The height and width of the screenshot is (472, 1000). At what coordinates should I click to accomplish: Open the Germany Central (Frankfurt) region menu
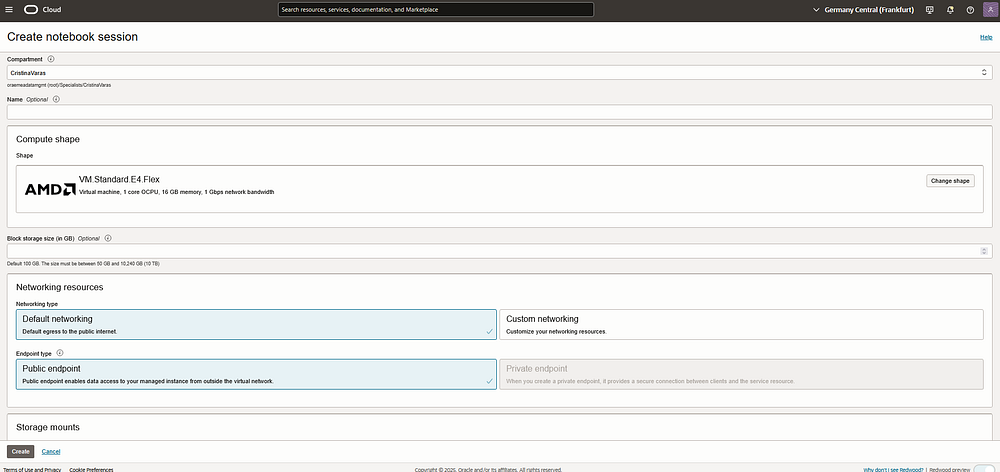[864, 10]
